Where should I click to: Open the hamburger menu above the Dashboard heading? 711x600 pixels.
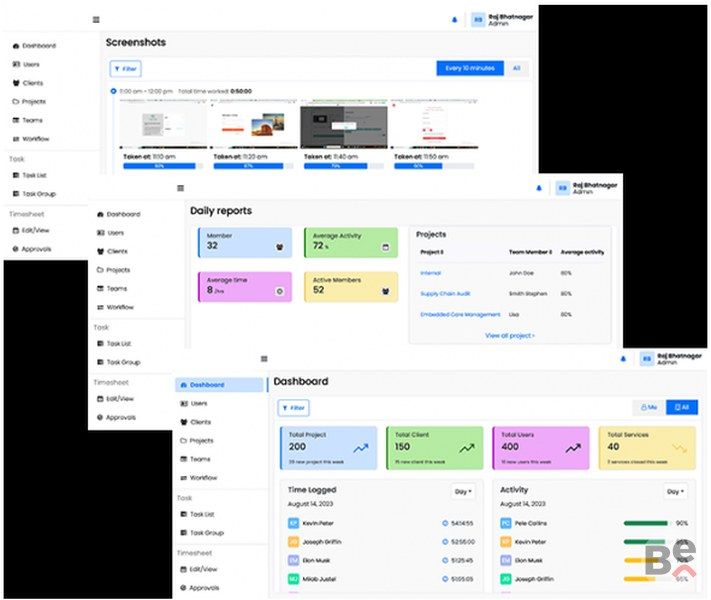264,358
